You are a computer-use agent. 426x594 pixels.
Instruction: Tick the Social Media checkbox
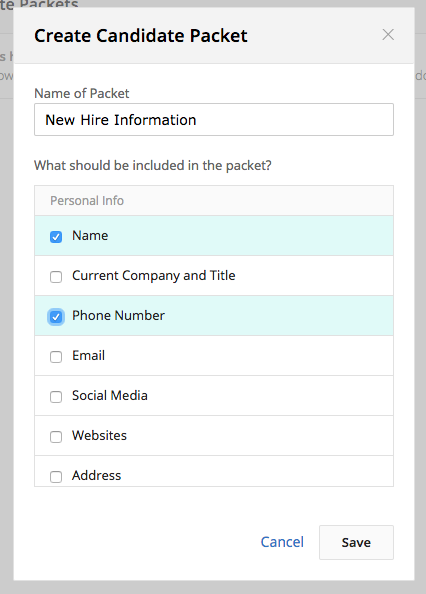(x=56, y=397)
